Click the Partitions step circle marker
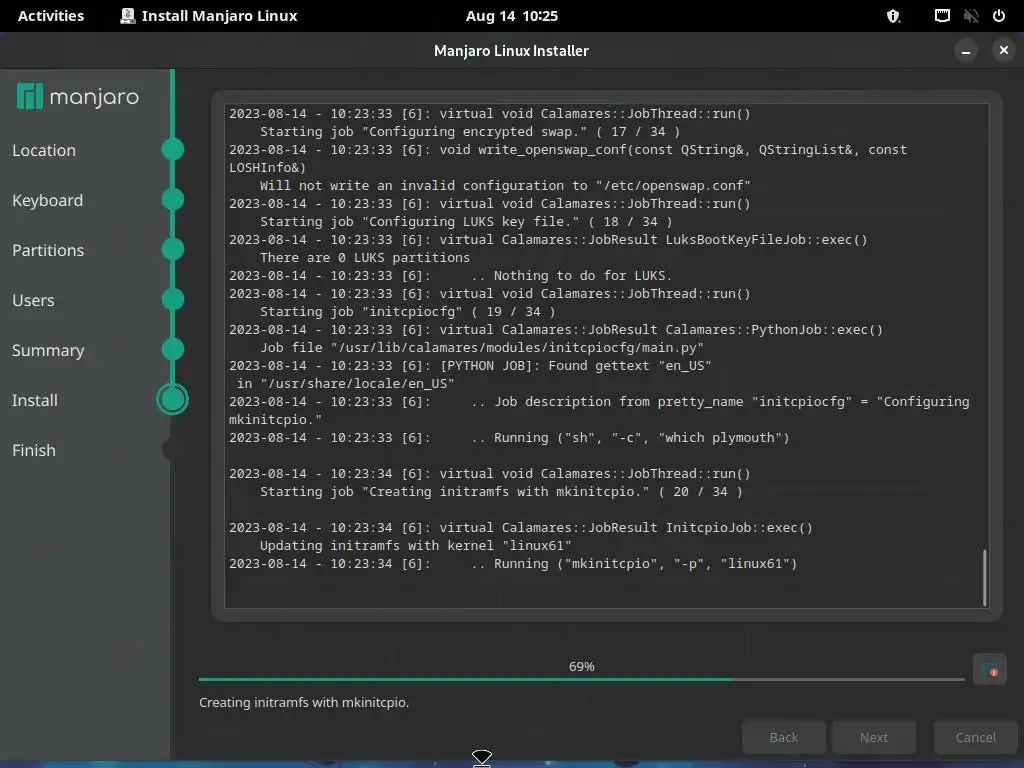This screenshot has height=768, width=1024. point(172,249)
